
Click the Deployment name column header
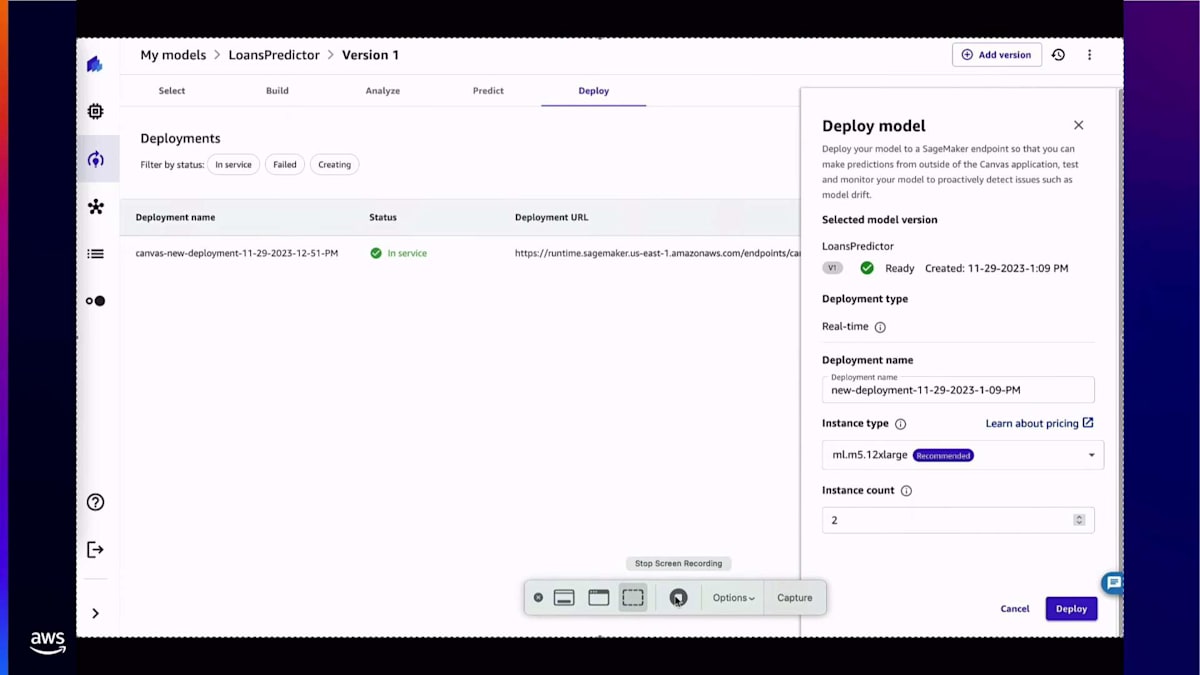175,217
